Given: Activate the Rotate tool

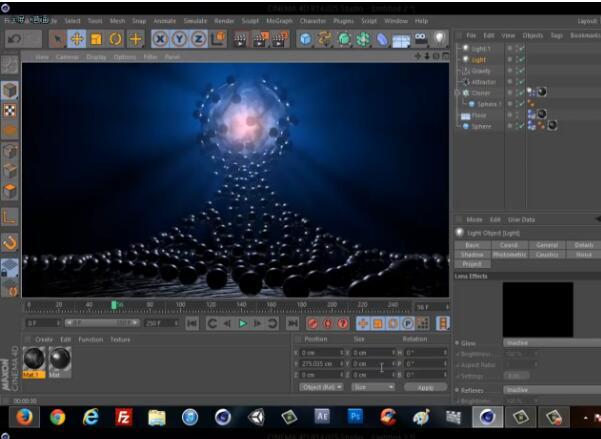Looking at the screenshot, I should (115, 39).
